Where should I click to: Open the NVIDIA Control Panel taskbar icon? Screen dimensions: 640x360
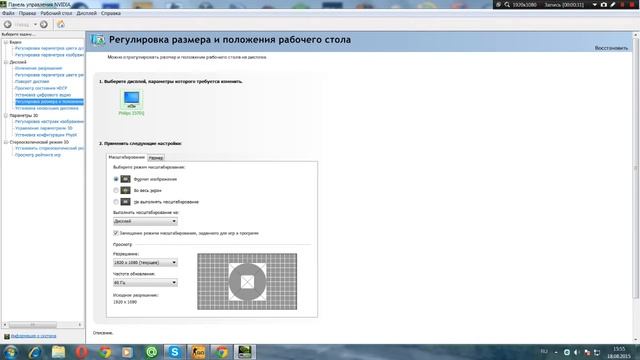(x=244, y=352)
